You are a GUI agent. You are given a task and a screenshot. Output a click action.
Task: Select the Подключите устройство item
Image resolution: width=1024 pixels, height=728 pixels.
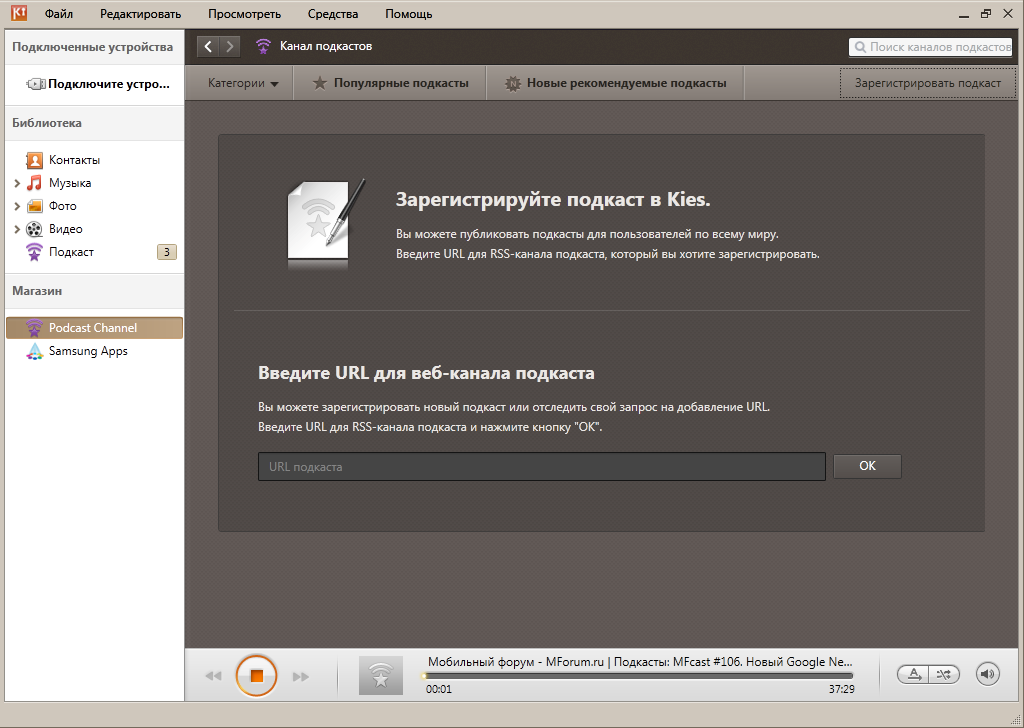click(x=95, y=84)
